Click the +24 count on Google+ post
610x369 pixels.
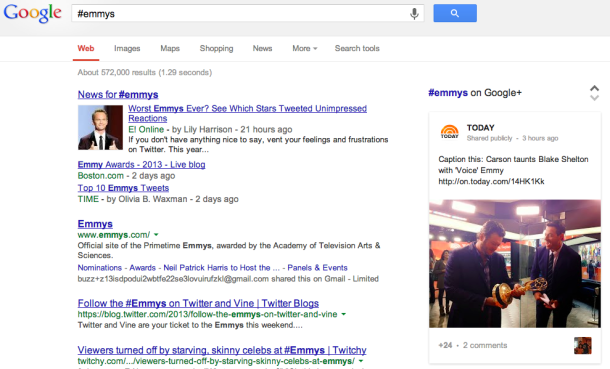(x=445, y=345)
